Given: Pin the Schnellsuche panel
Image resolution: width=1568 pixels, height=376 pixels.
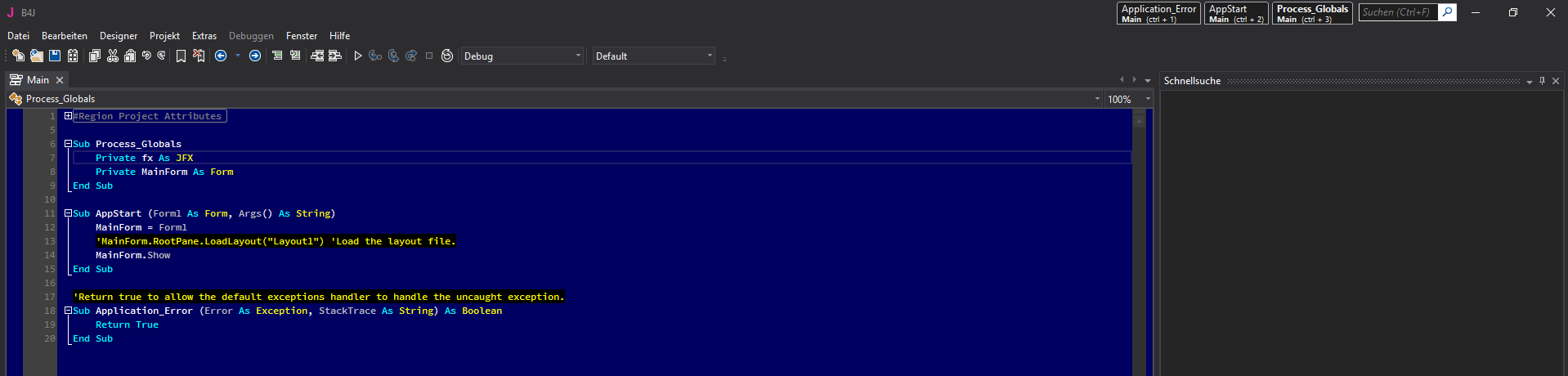Looking at the screenshot, I should coord(1543,81).
